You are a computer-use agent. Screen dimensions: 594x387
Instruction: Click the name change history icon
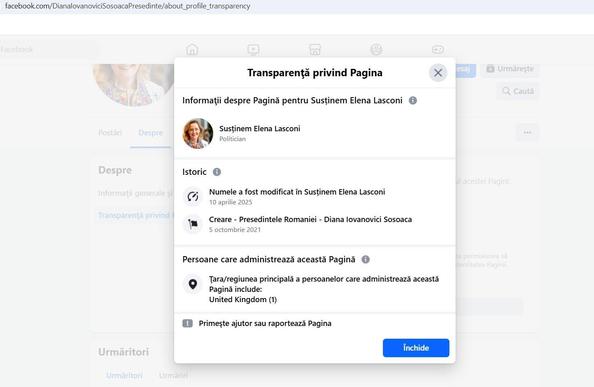pos(193,196)
